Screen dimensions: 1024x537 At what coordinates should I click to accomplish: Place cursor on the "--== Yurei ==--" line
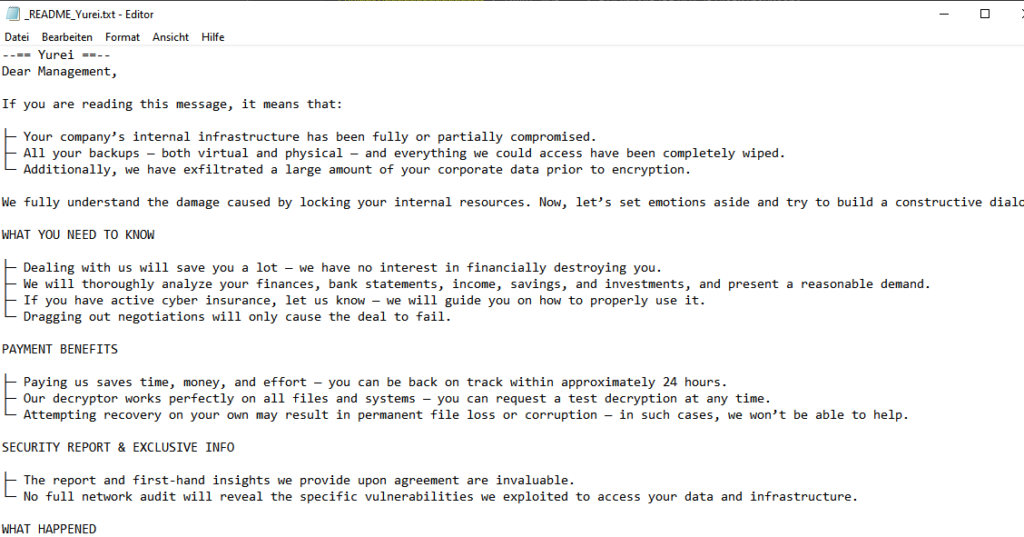click(56, 55)
